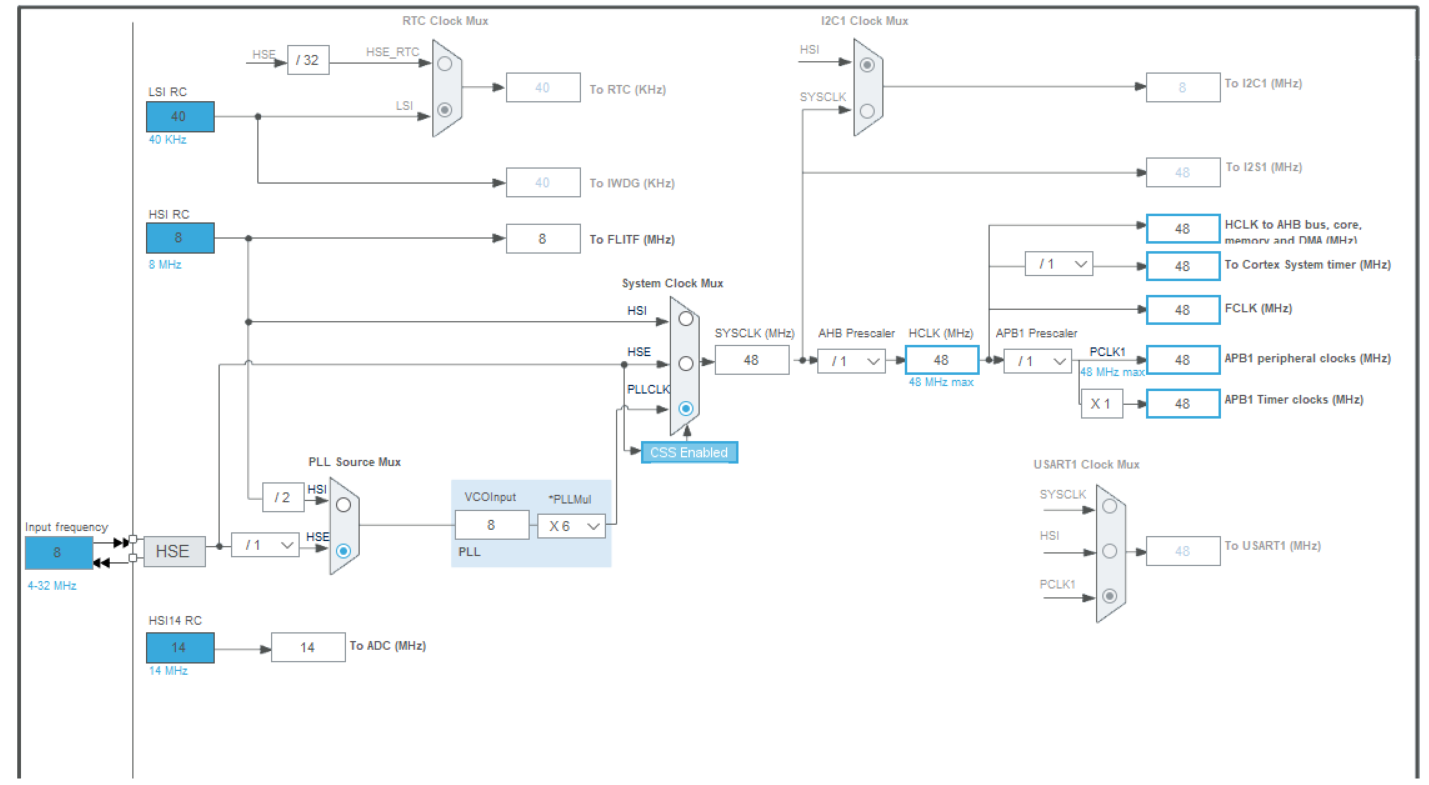Select HSI in the PLL Source Mux
1429x785 pixels.
click(x=343, y=504)
